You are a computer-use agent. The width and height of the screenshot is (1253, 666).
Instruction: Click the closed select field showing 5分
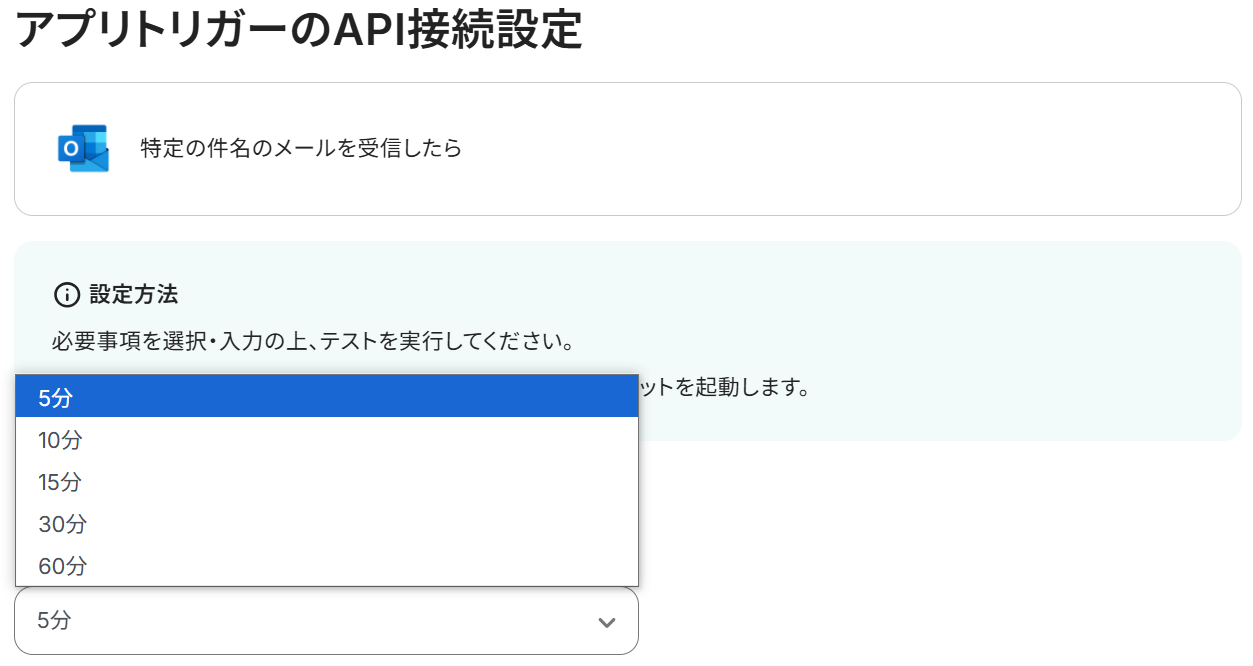(x=326, y=621)
